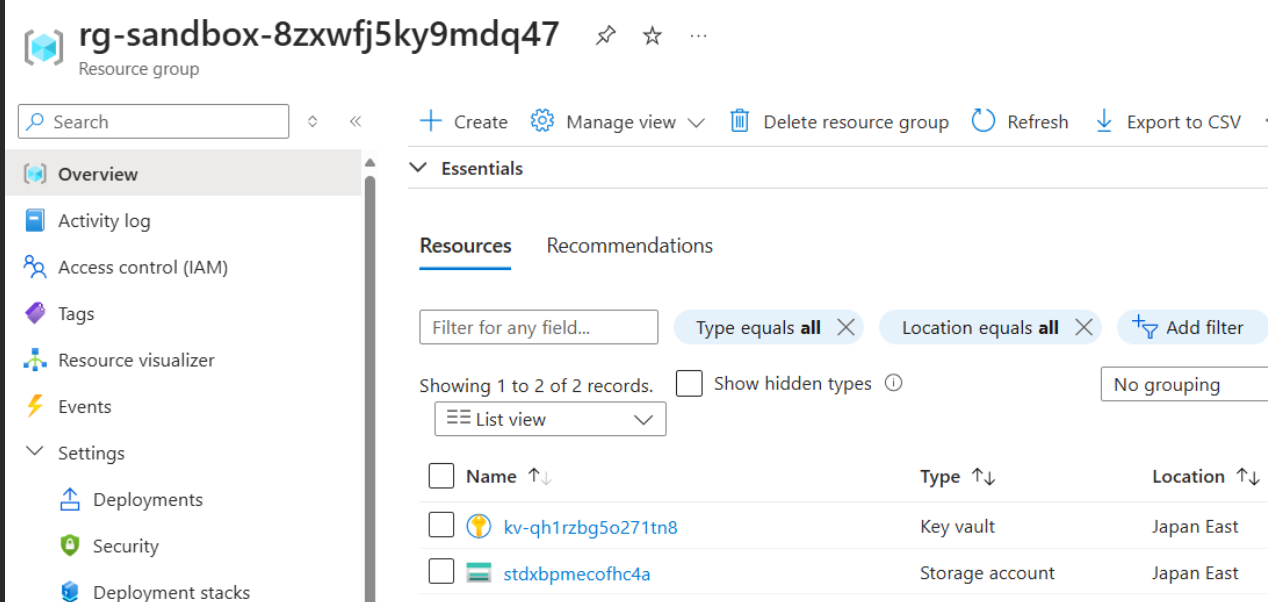
Task: Open the kv-qh1rzbg5o271tn8 key vault link
Action: (591, 527)
